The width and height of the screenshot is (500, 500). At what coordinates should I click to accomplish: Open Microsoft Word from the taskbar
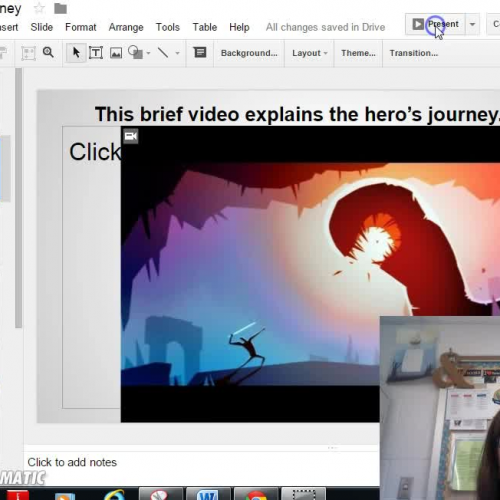point(208,494)
